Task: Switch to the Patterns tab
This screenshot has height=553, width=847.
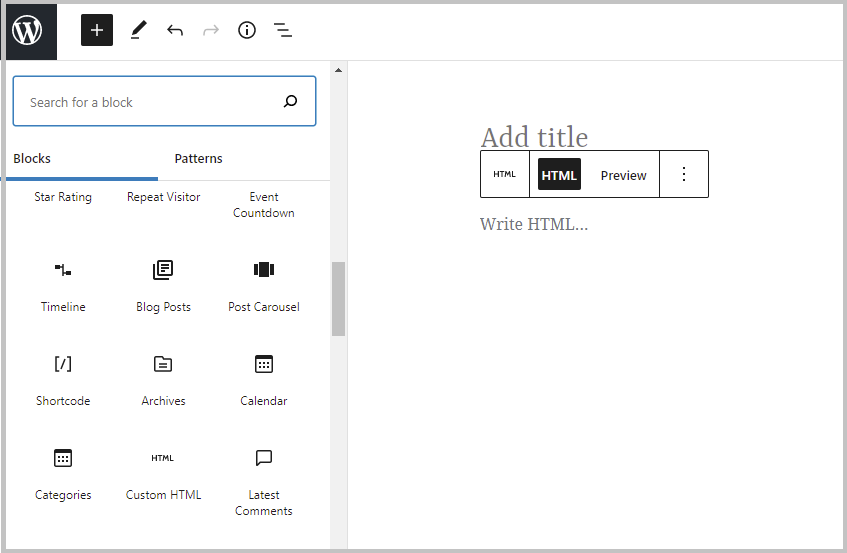Action: [x=198, y=158]
